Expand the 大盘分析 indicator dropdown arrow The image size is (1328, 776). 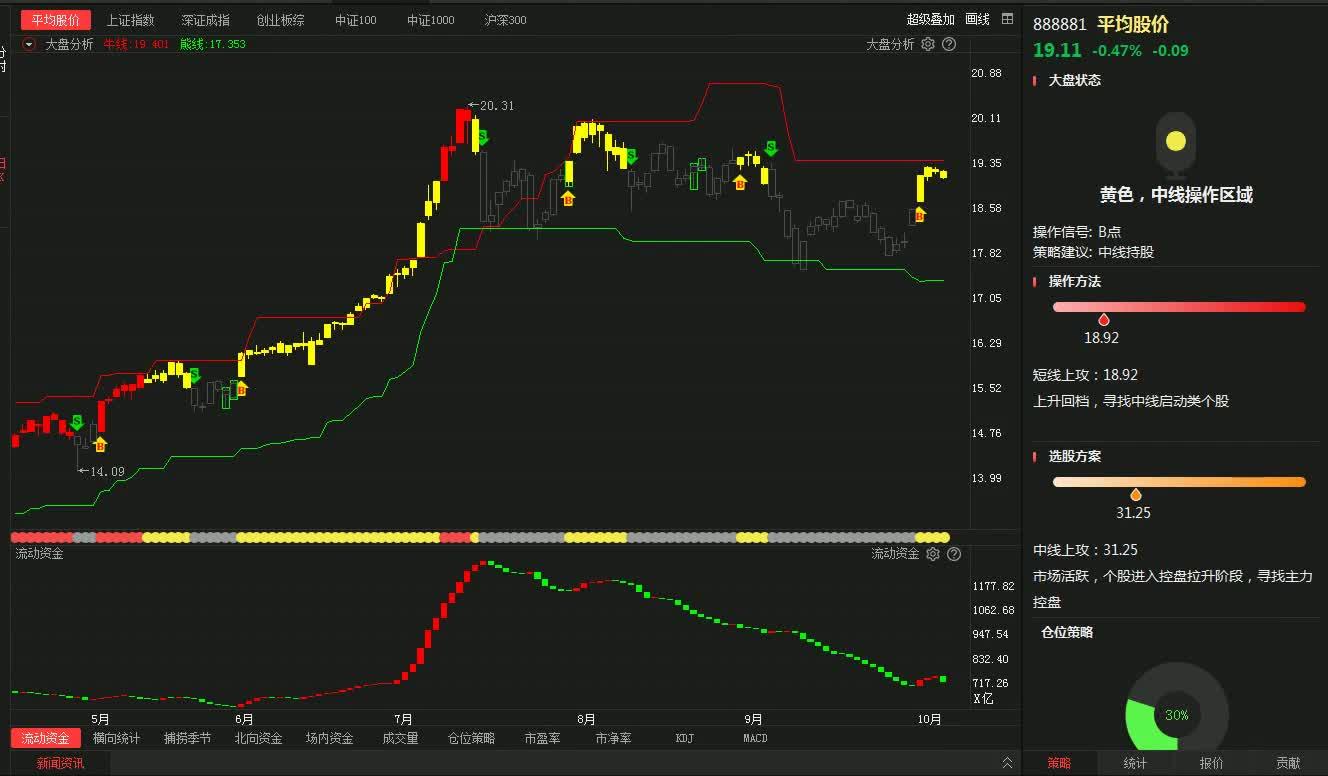point(29,44)
